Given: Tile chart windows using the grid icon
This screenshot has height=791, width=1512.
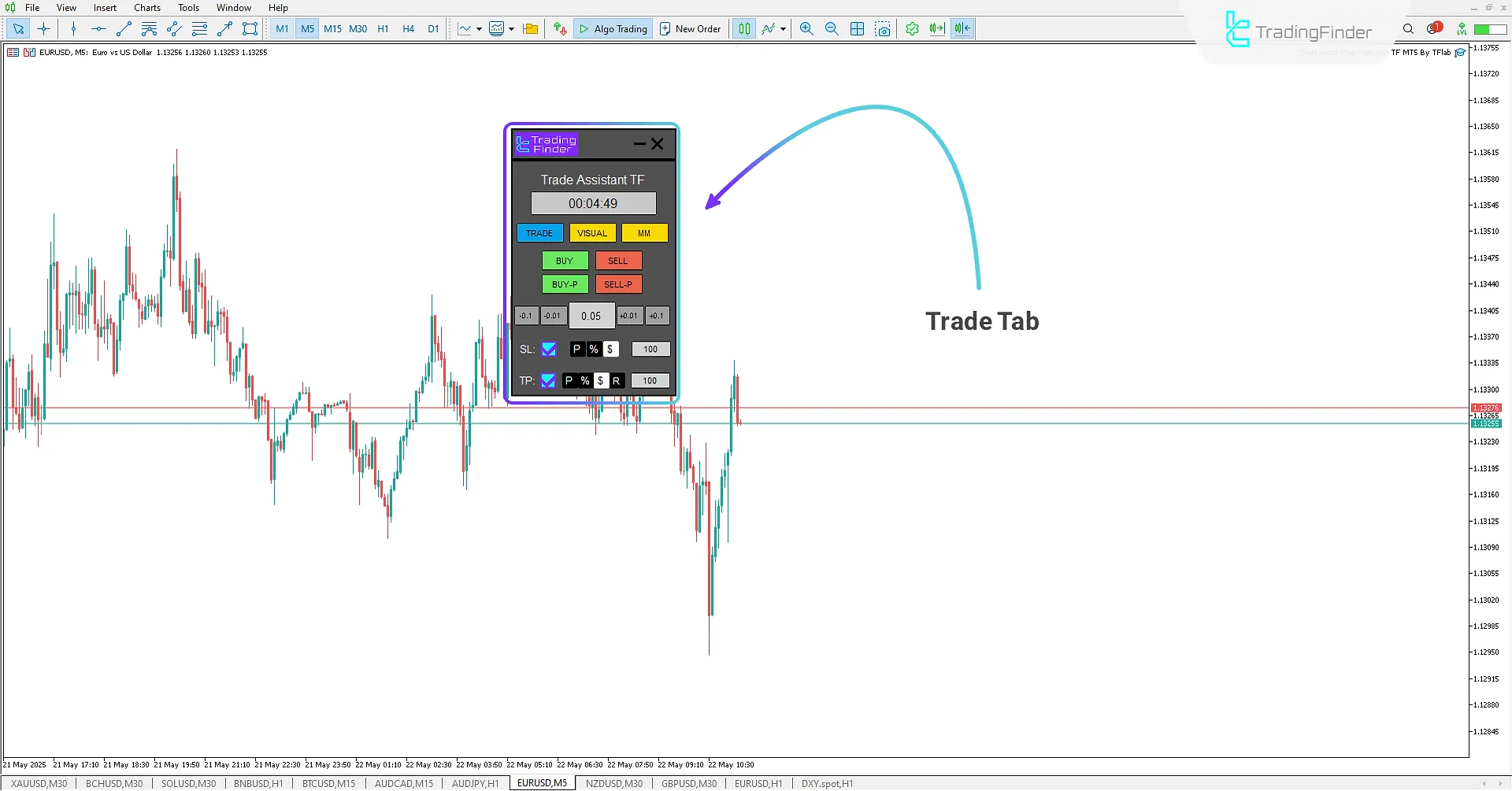Looking at the screenshot, I should click(x=858, y=28).
